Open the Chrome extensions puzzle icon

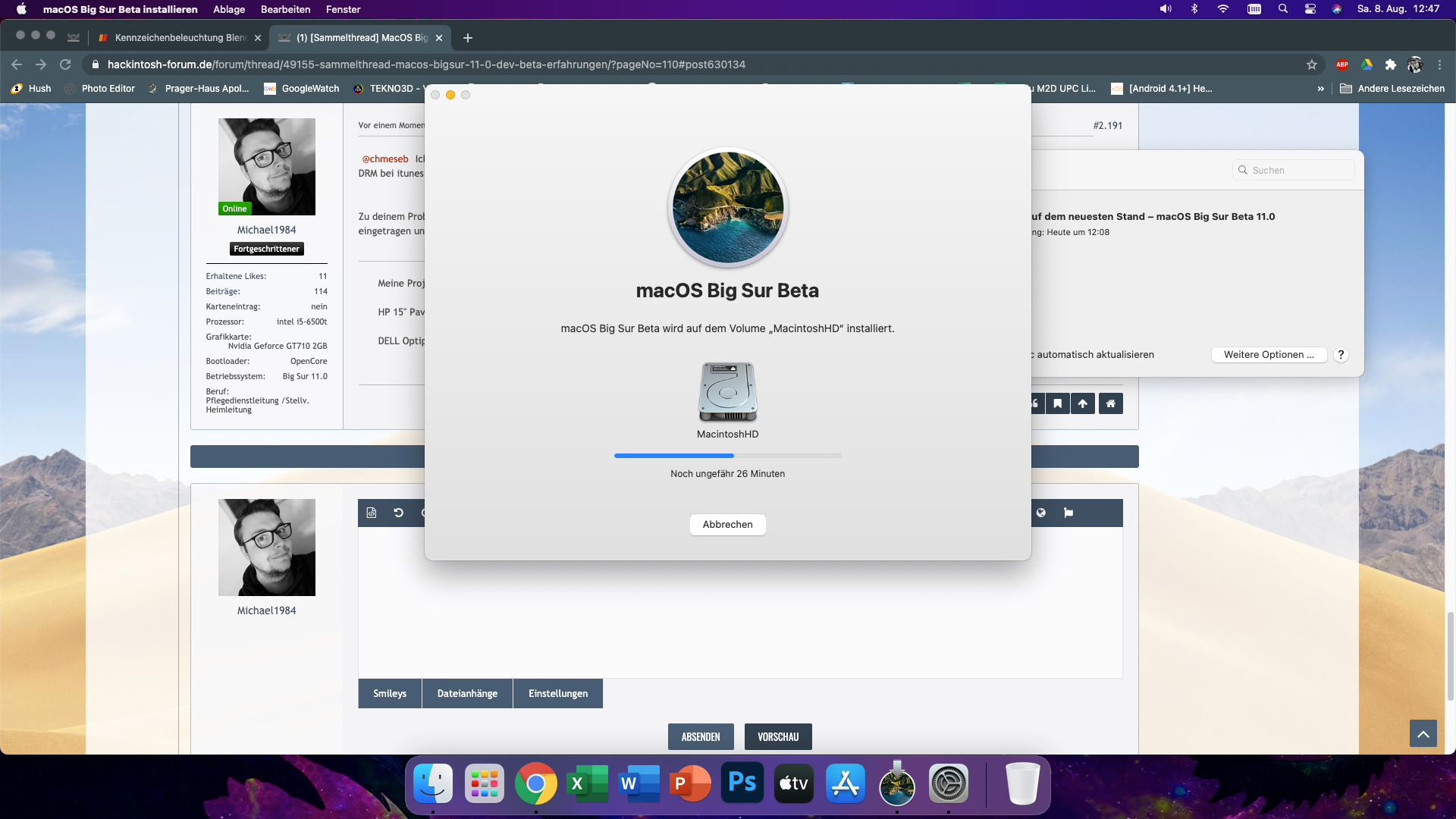coord(1391,64)
